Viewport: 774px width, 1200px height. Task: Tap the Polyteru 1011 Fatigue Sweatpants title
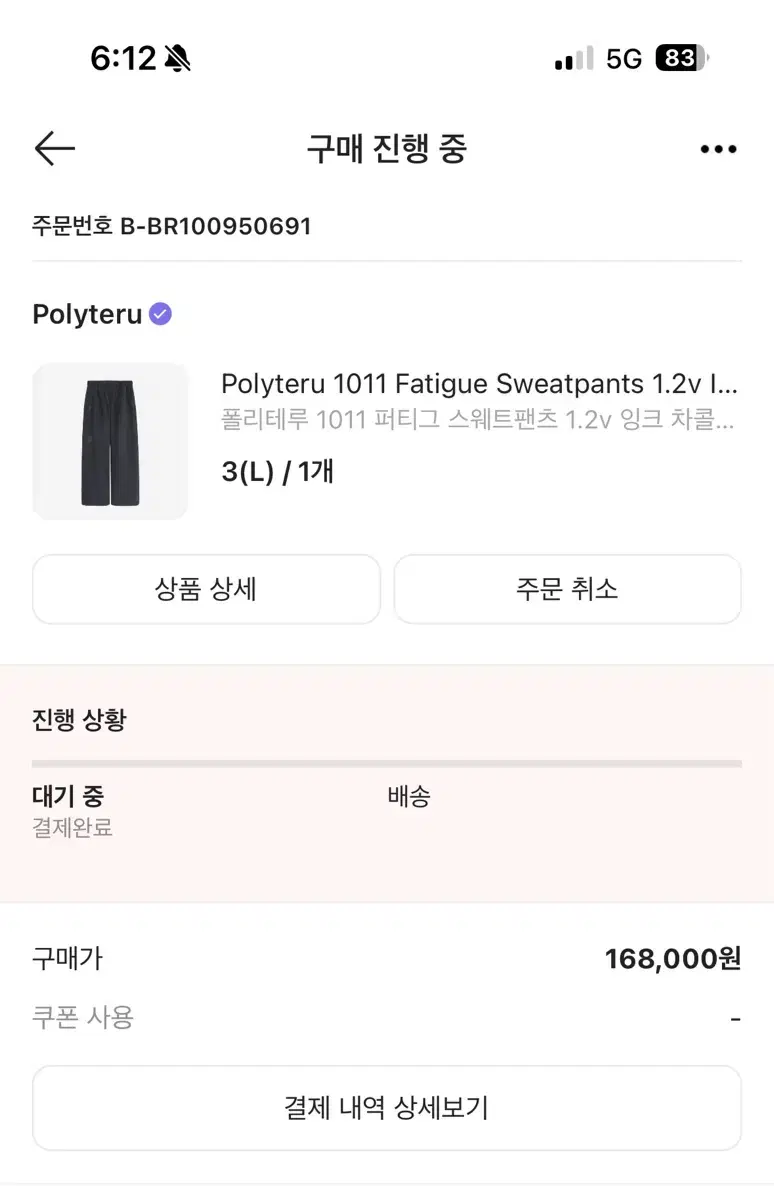click(x=479, y=384)
